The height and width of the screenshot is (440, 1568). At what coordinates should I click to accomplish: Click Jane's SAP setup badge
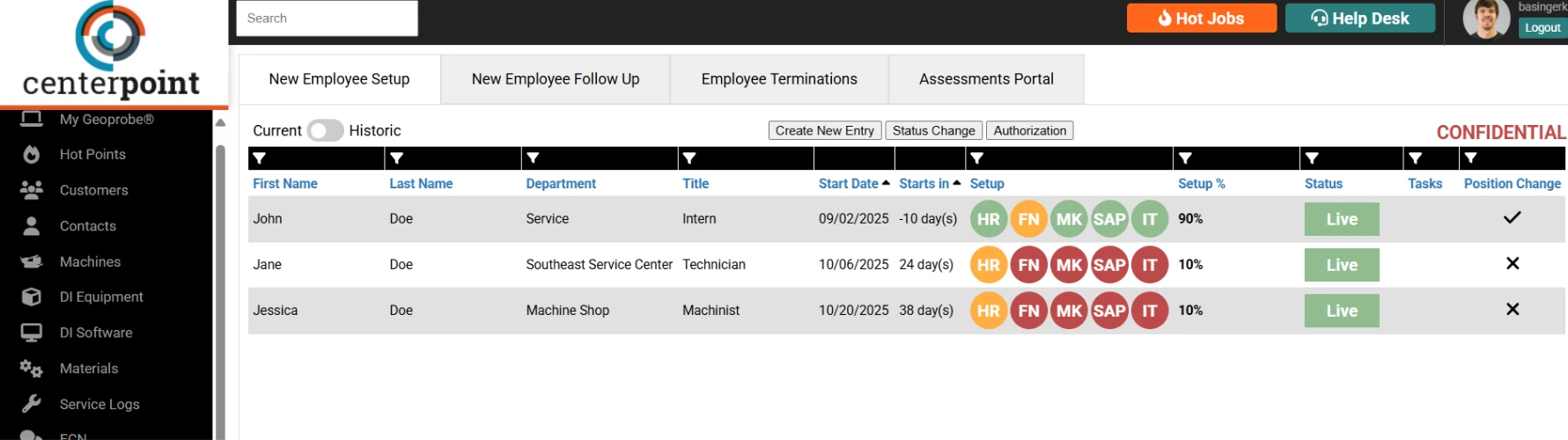click(1109, 265)
